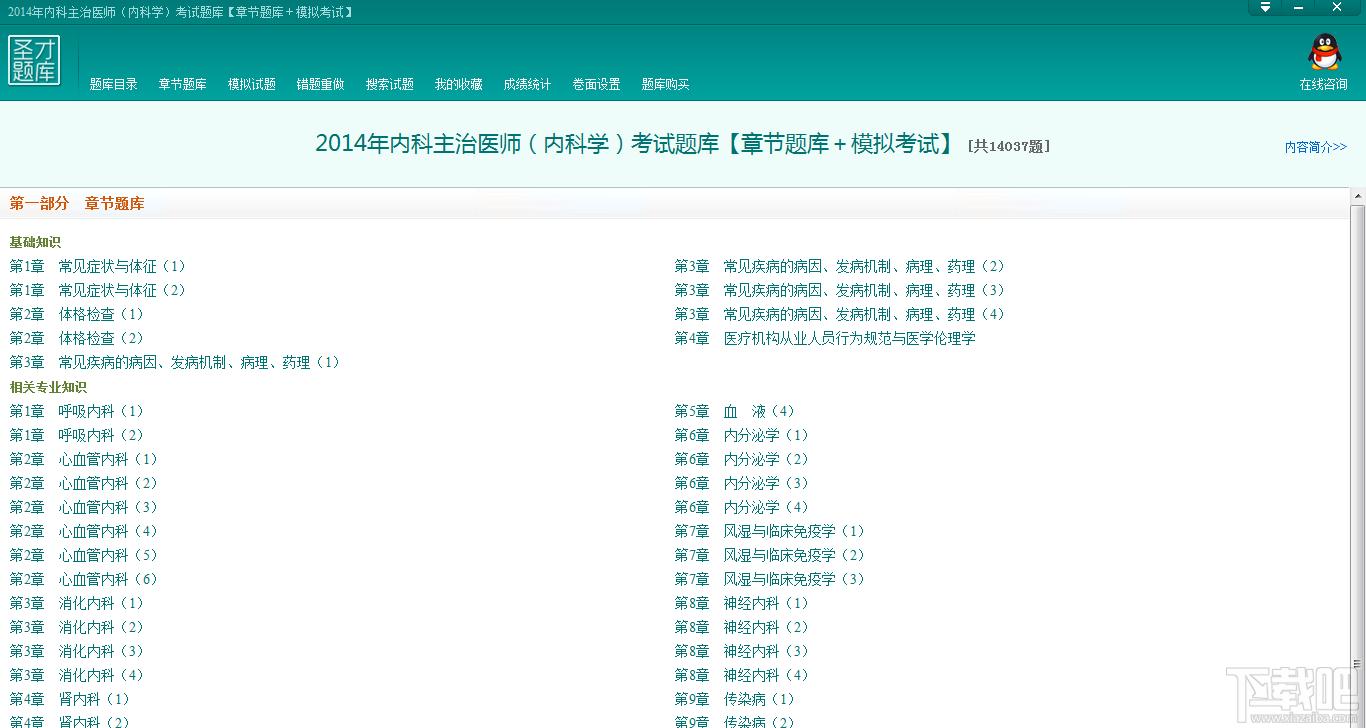1366x728 pixels.
Task: Open 第1章 常见症状与体征（1）
Action: [x=98, y=266]
